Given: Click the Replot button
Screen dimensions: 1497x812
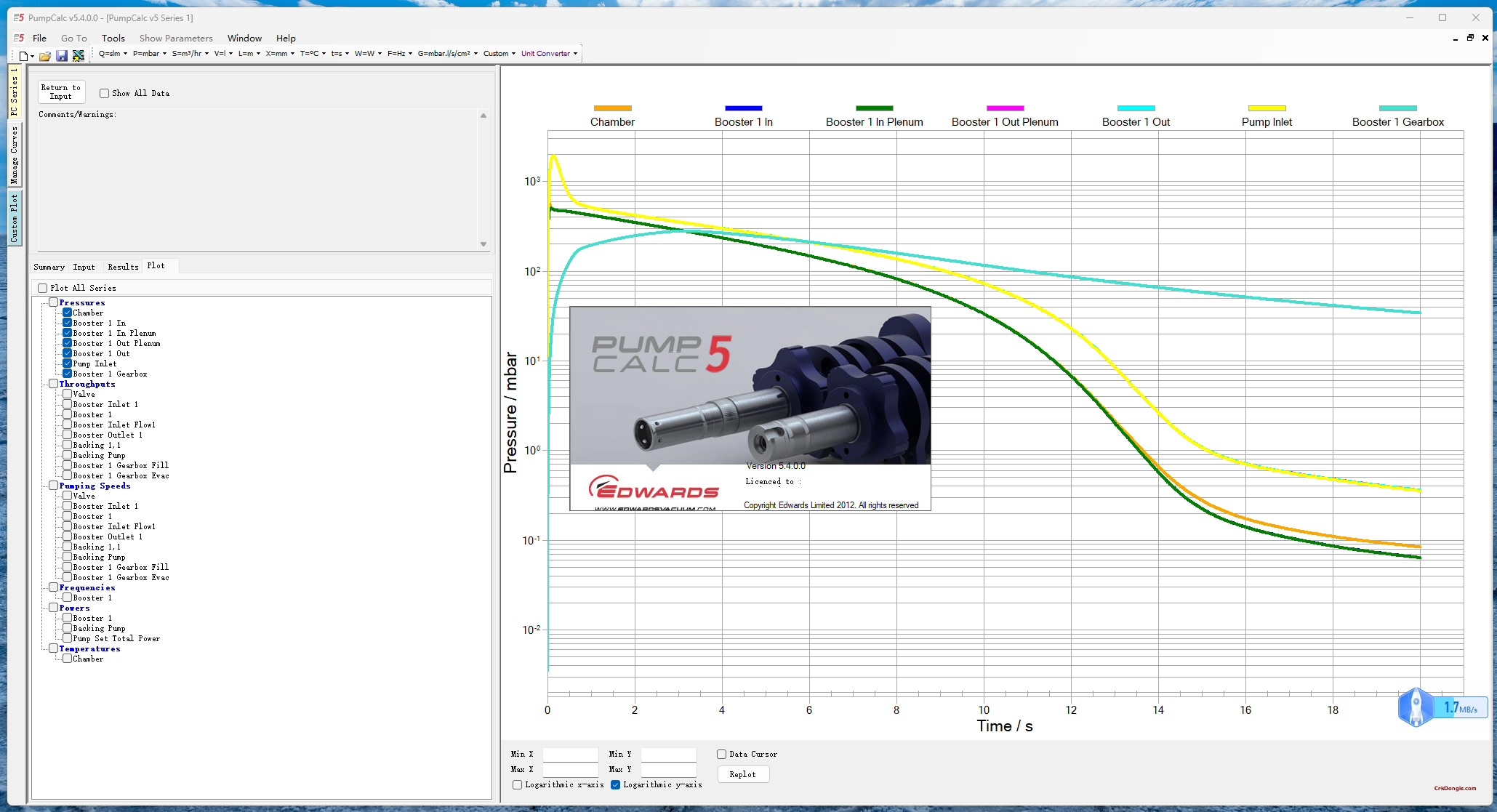Looking at the screenshot, I should pyautogui.click(x=743, y=774).
